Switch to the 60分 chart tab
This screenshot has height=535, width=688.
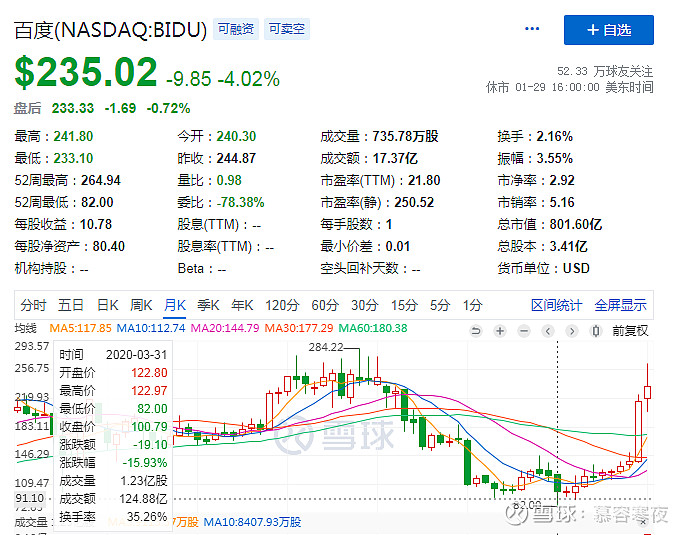point(325,305)
